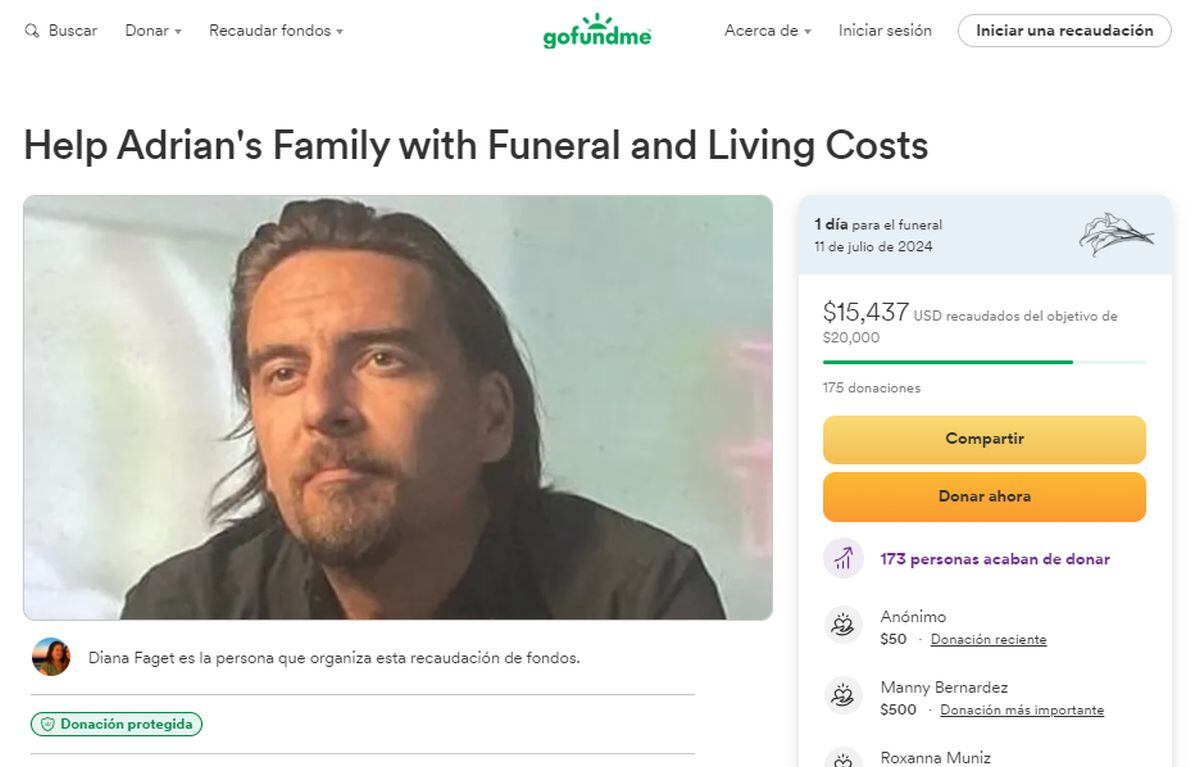Click the giving-hands icon beside Anónimo

(843, 624)
